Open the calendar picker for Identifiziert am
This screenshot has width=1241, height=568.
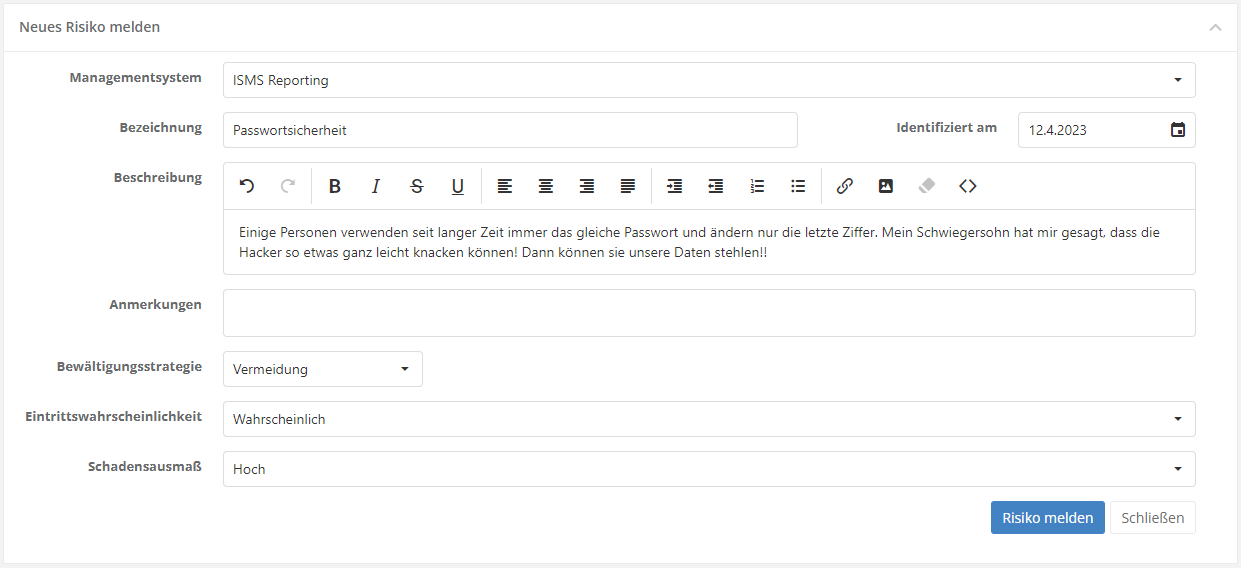(1178, 130)
